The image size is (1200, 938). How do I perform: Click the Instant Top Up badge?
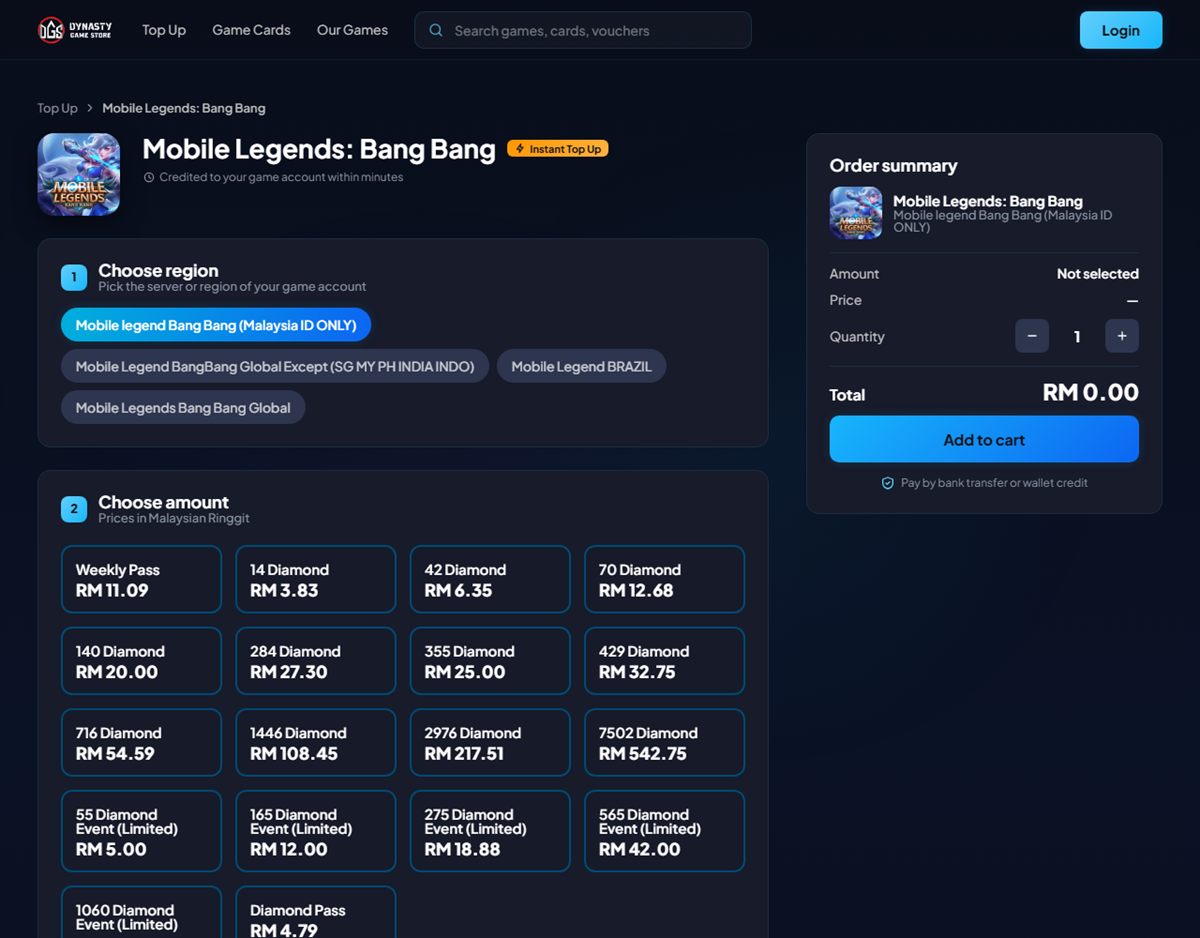(558, 149)
